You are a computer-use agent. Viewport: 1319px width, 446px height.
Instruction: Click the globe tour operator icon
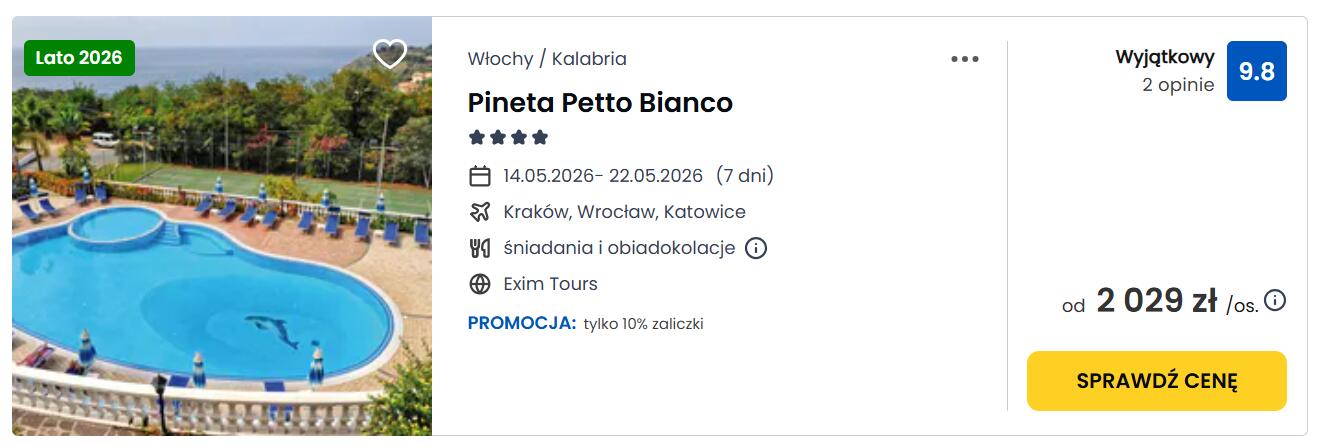(480, 284)
